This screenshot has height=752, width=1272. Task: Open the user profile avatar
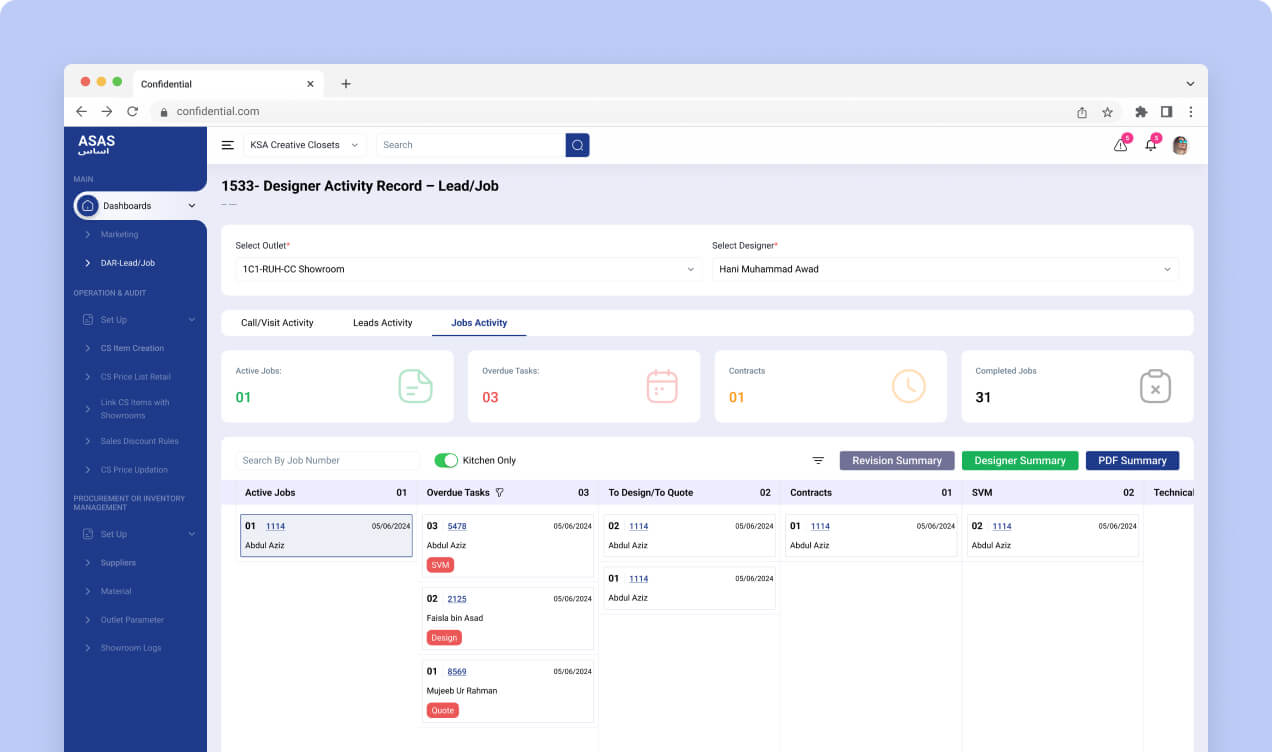[1180, 145]
